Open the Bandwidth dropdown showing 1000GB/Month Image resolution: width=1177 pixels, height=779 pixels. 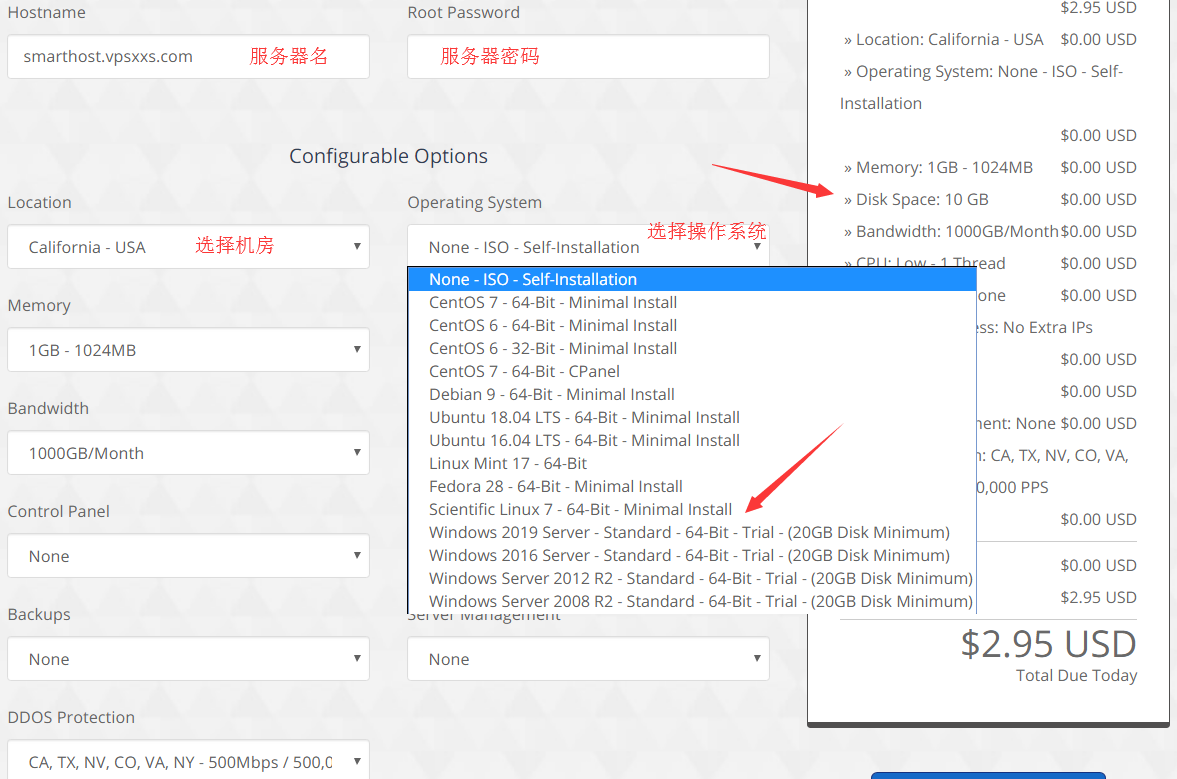pos(188,453)
